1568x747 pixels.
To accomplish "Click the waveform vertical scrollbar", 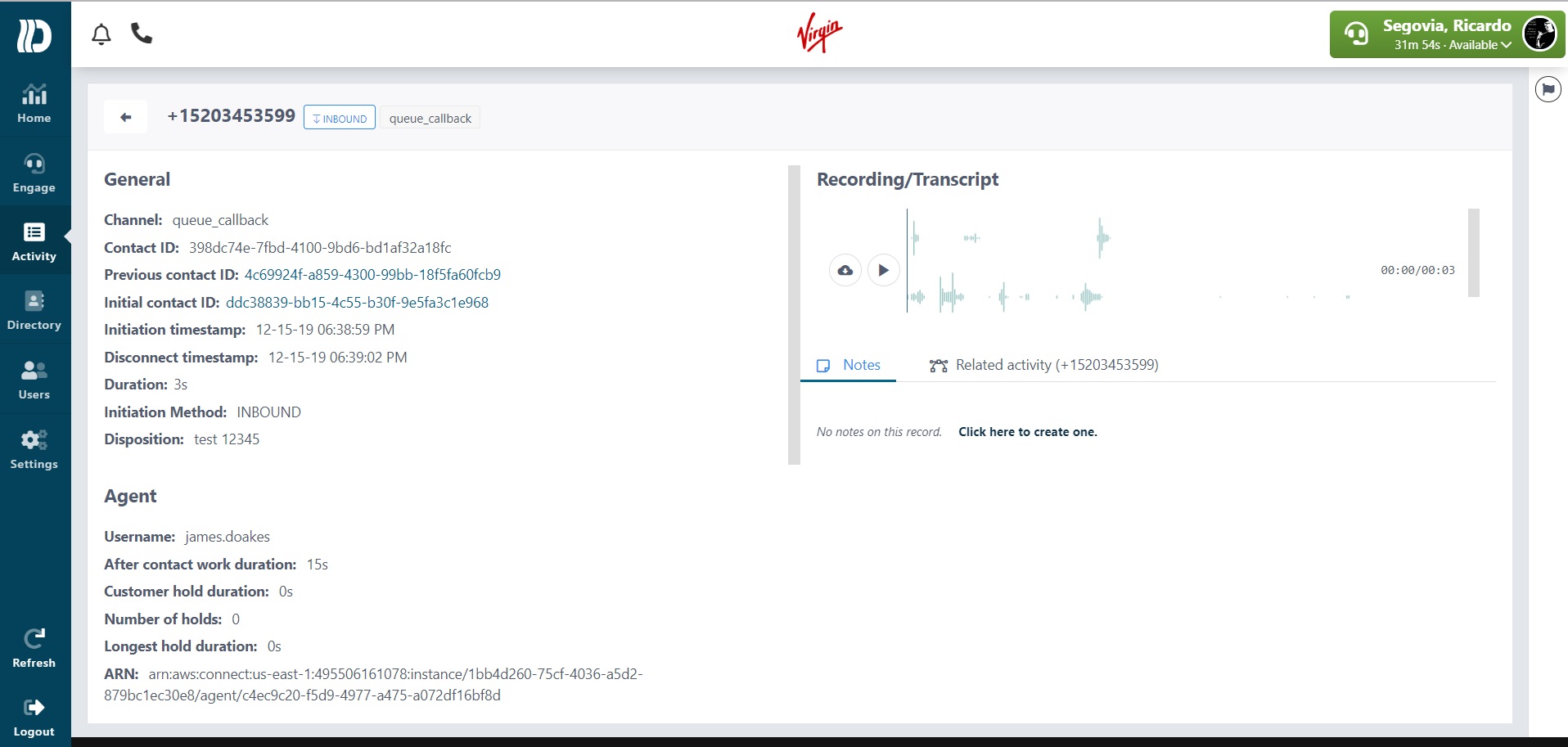I will (1474, 253).
